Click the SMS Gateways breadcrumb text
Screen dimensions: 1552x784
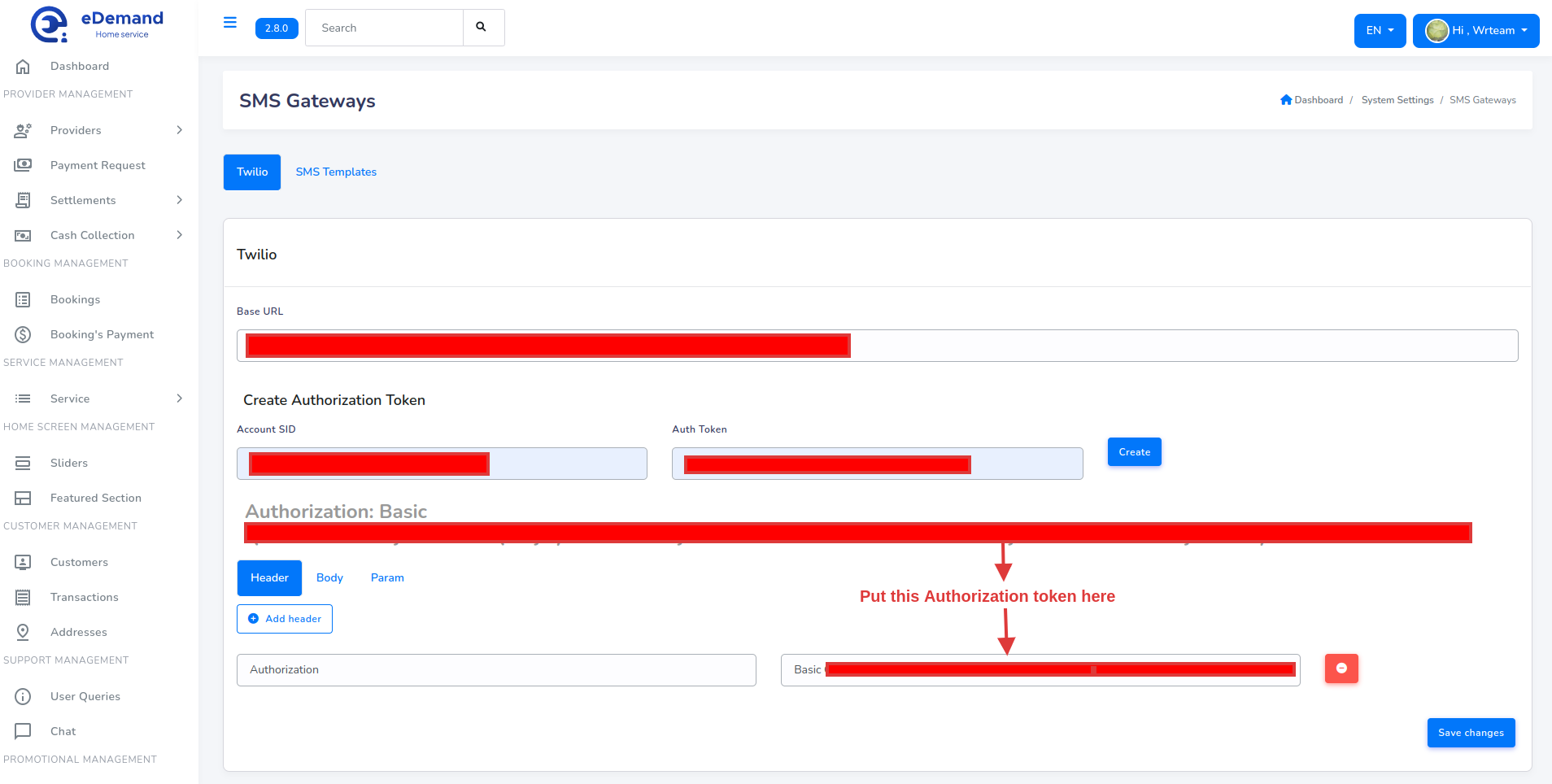tap(1482, 100)
